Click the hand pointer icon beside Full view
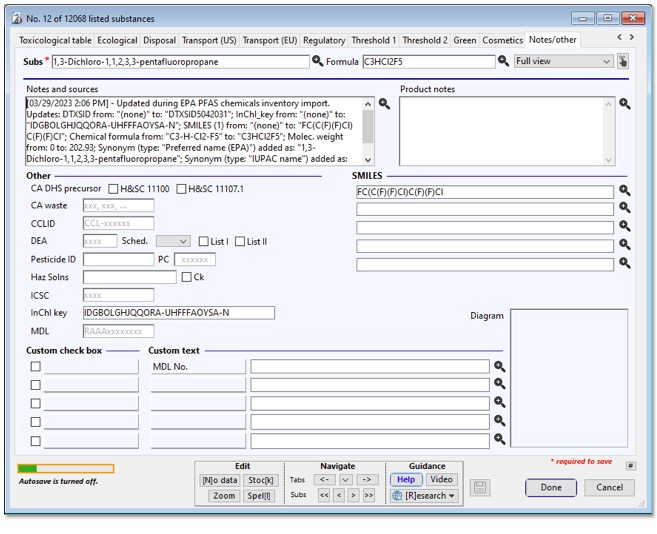 623,62
